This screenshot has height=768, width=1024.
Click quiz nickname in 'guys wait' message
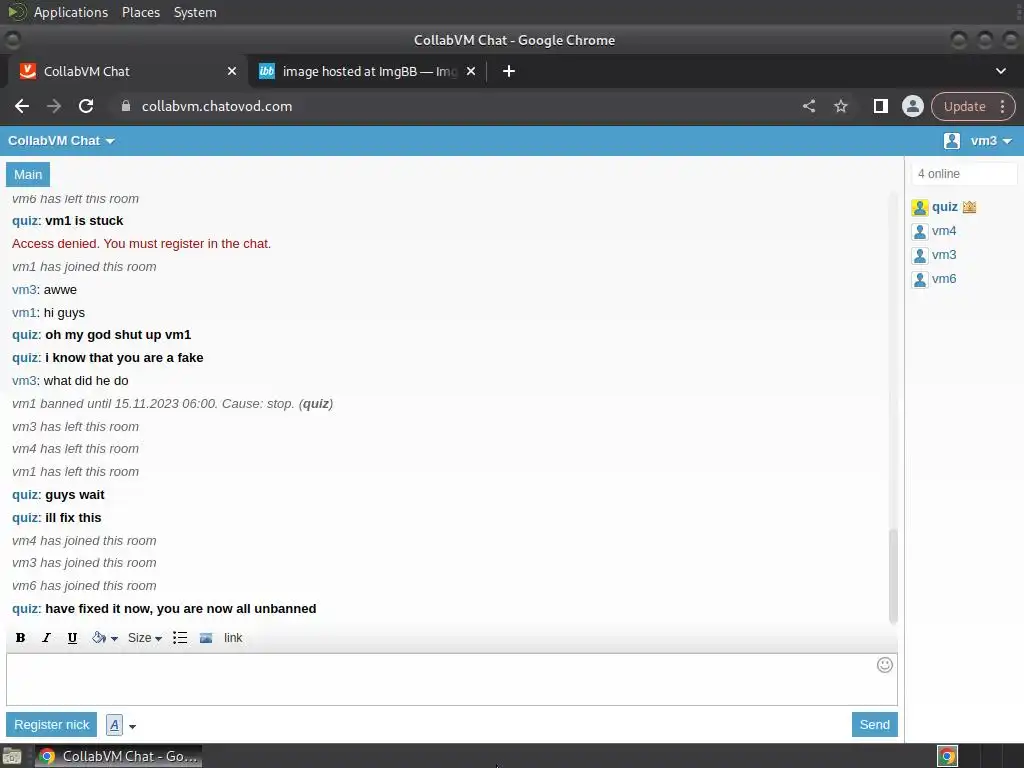point(26,495)
